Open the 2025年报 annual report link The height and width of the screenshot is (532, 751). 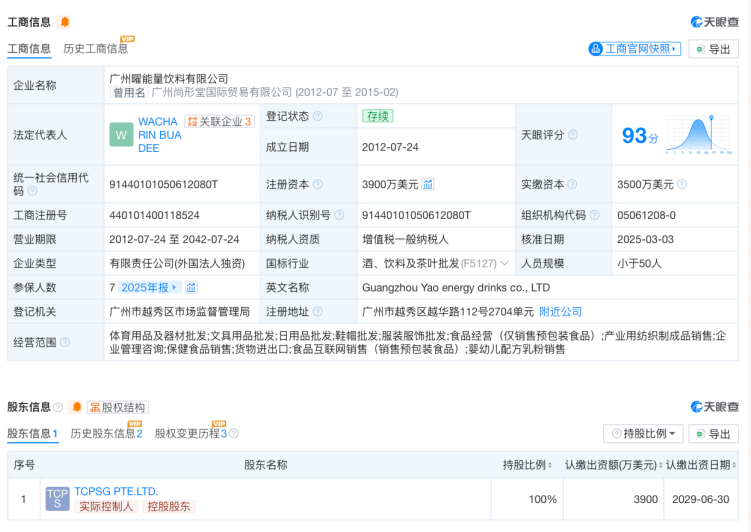pos(149,287)
